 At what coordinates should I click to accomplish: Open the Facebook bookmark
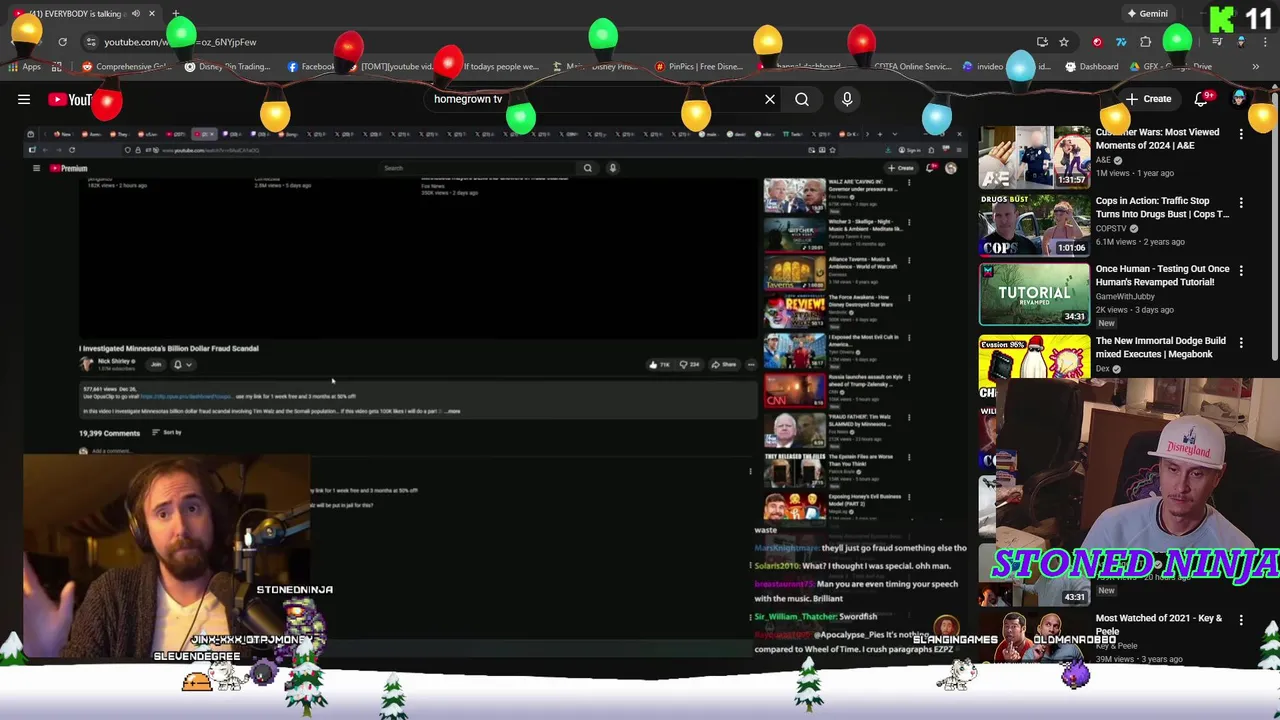pyautogui.click(x=310, y=67)
